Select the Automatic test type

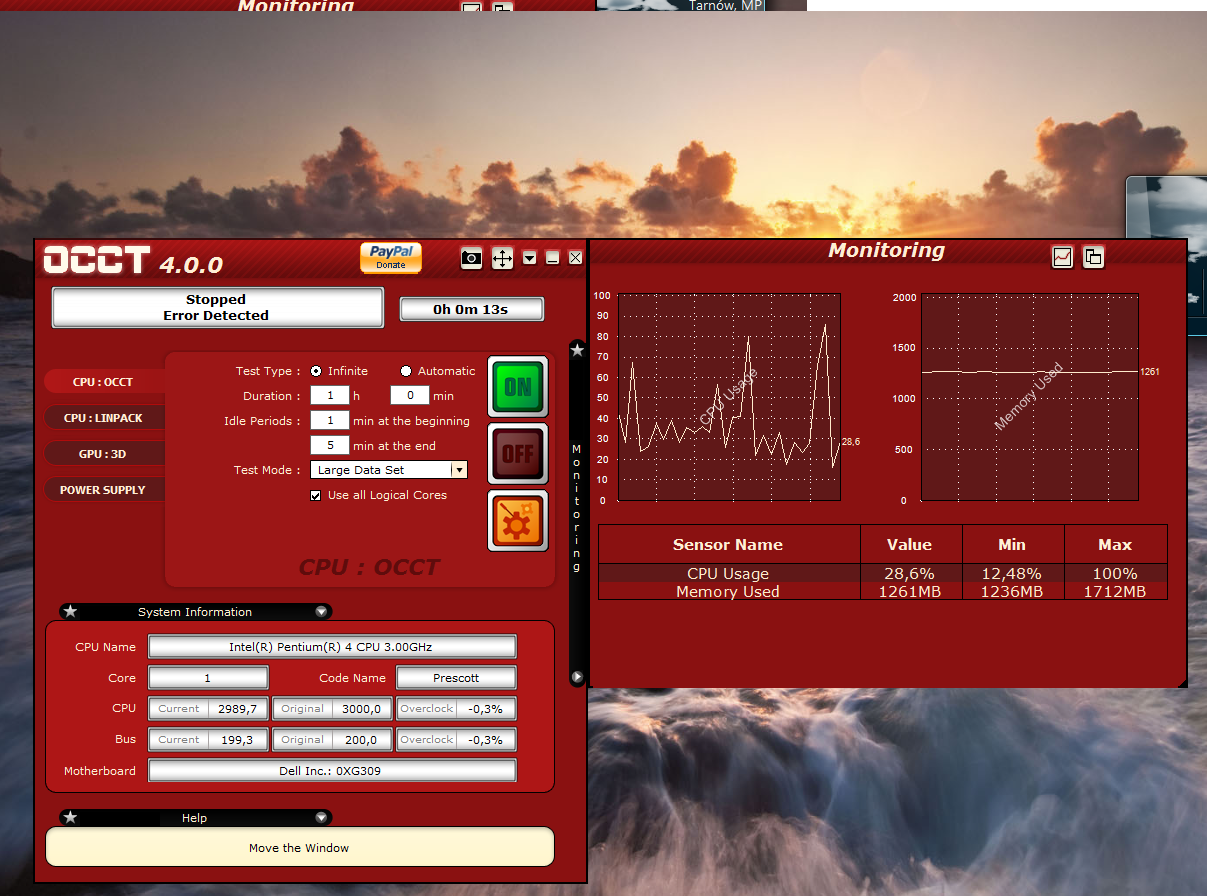point(406,371)
